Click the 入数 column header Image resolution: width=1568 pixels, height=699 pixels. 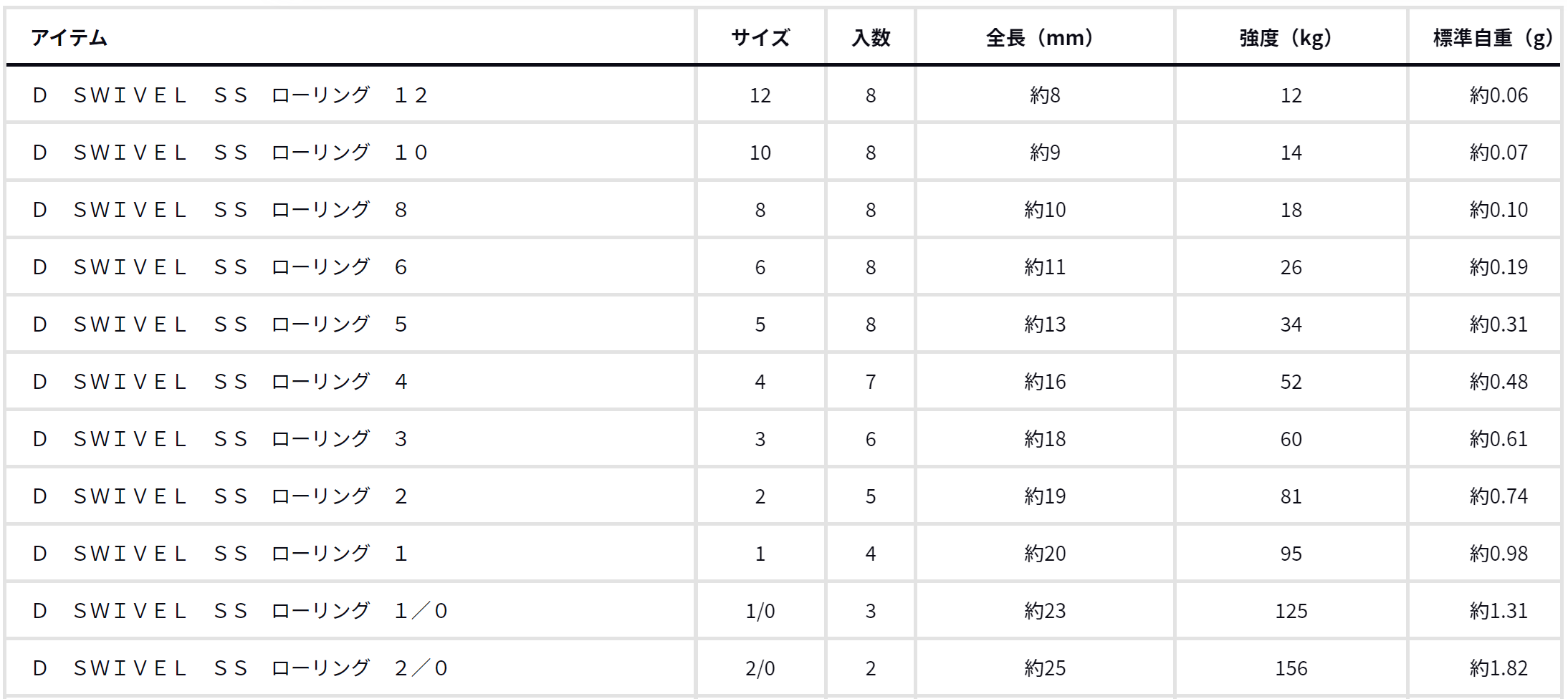coord(871,38)
